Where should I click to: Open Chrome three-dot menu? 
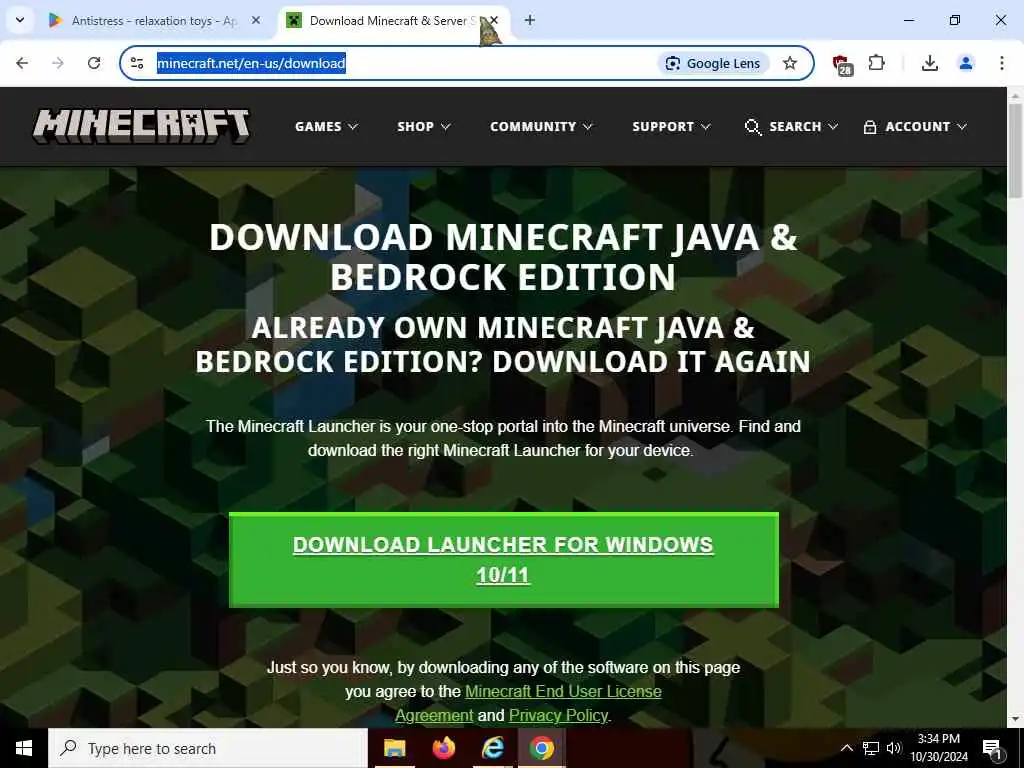(1001, 63)
